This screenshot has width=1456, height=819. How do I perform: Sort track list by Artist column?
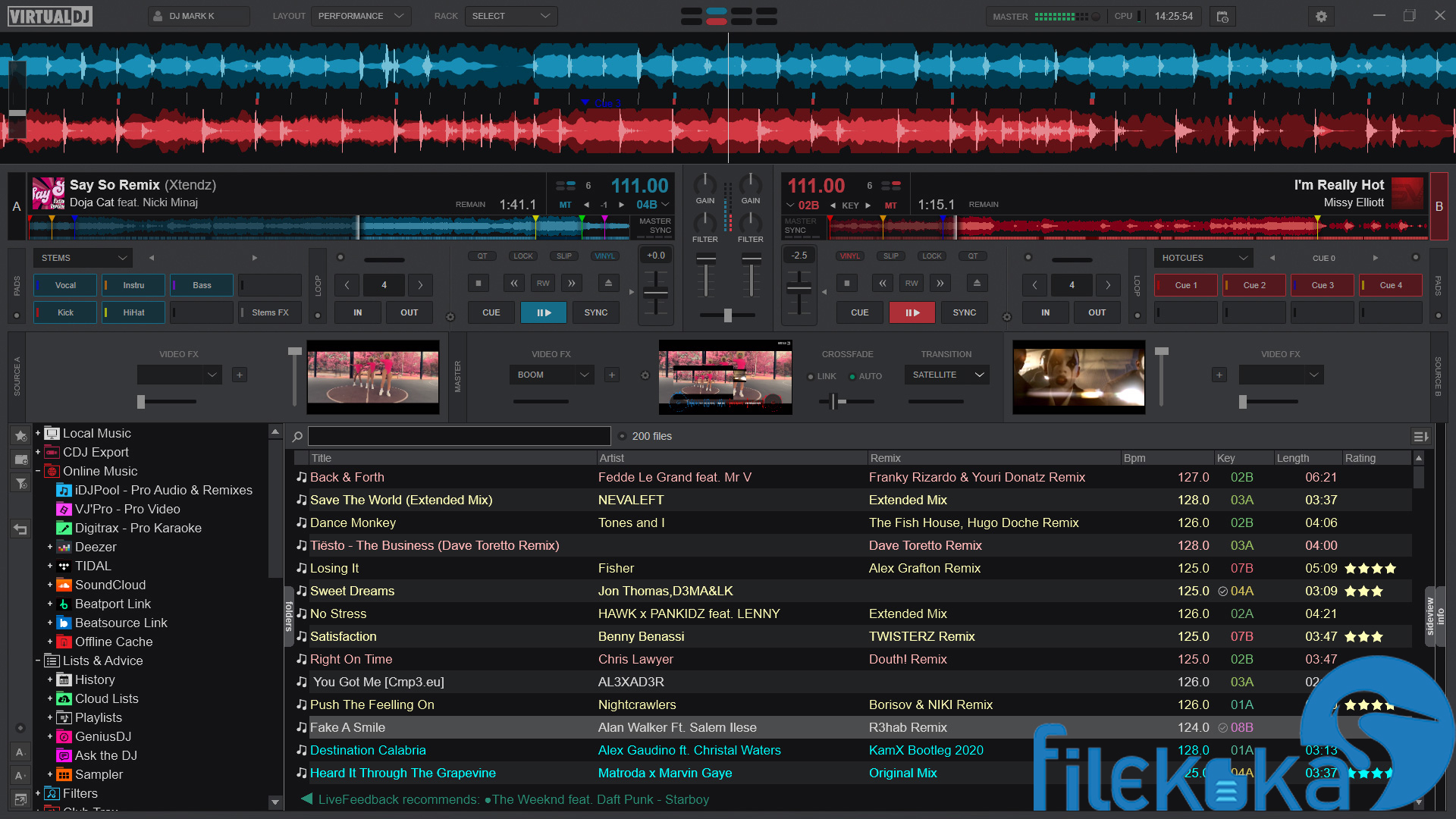pos(731,458)
